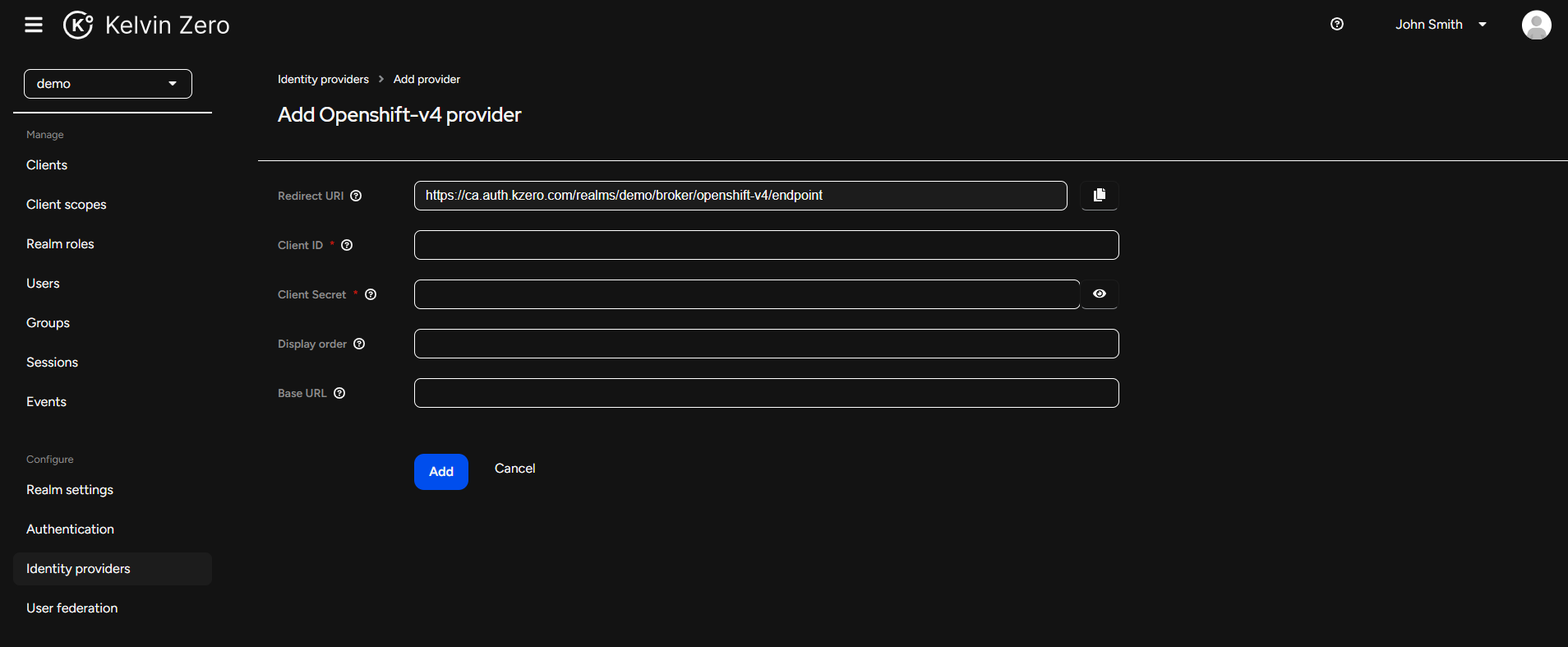Image resolution: width=1568 pixels, height=647 pixels.
Task: Click into the Client ID field
Action: click(x=767, y=245)
